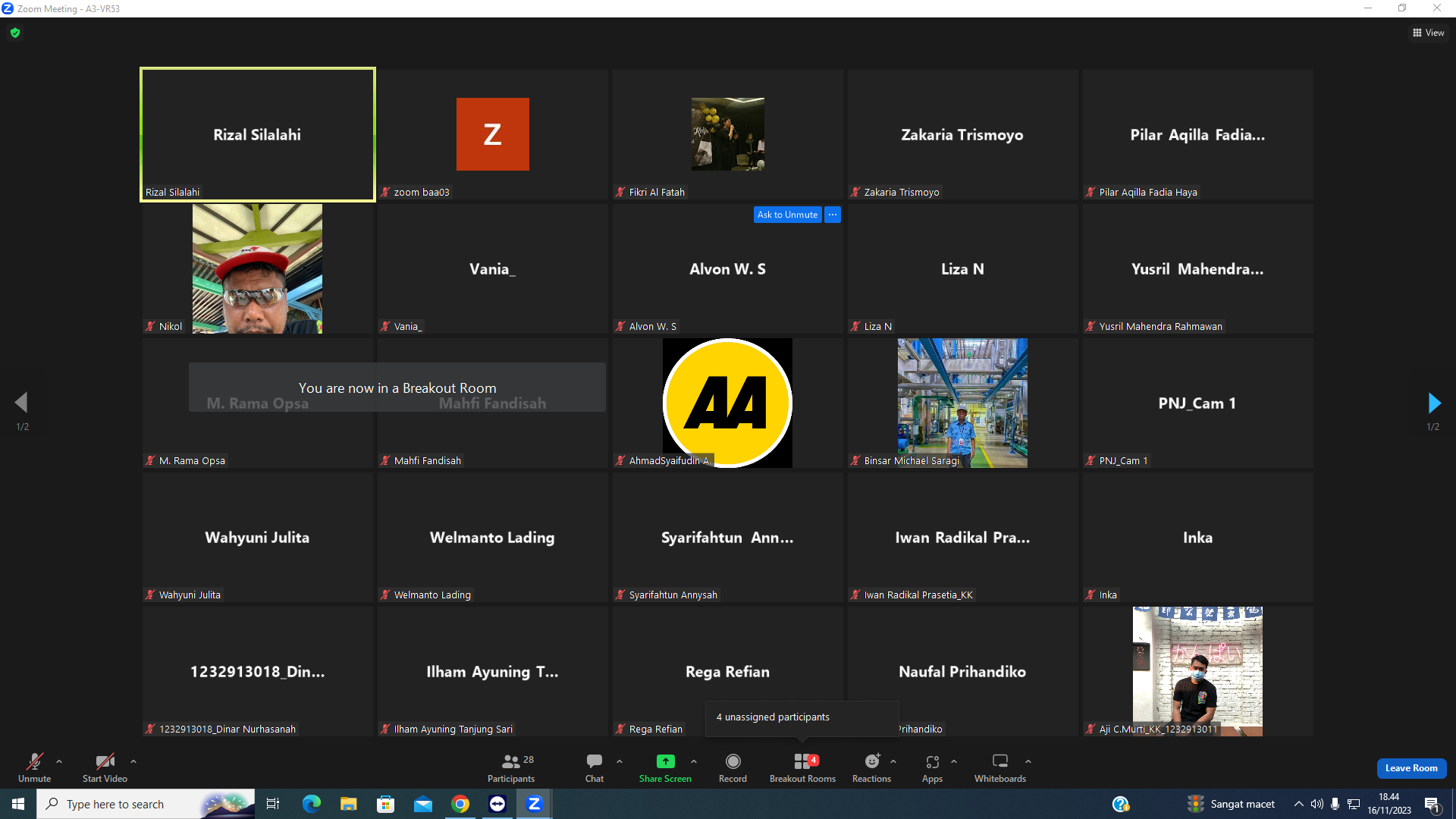Expand audio options arrow beside Unmute
1456x819 pixels.
click(x=59, y=761)
